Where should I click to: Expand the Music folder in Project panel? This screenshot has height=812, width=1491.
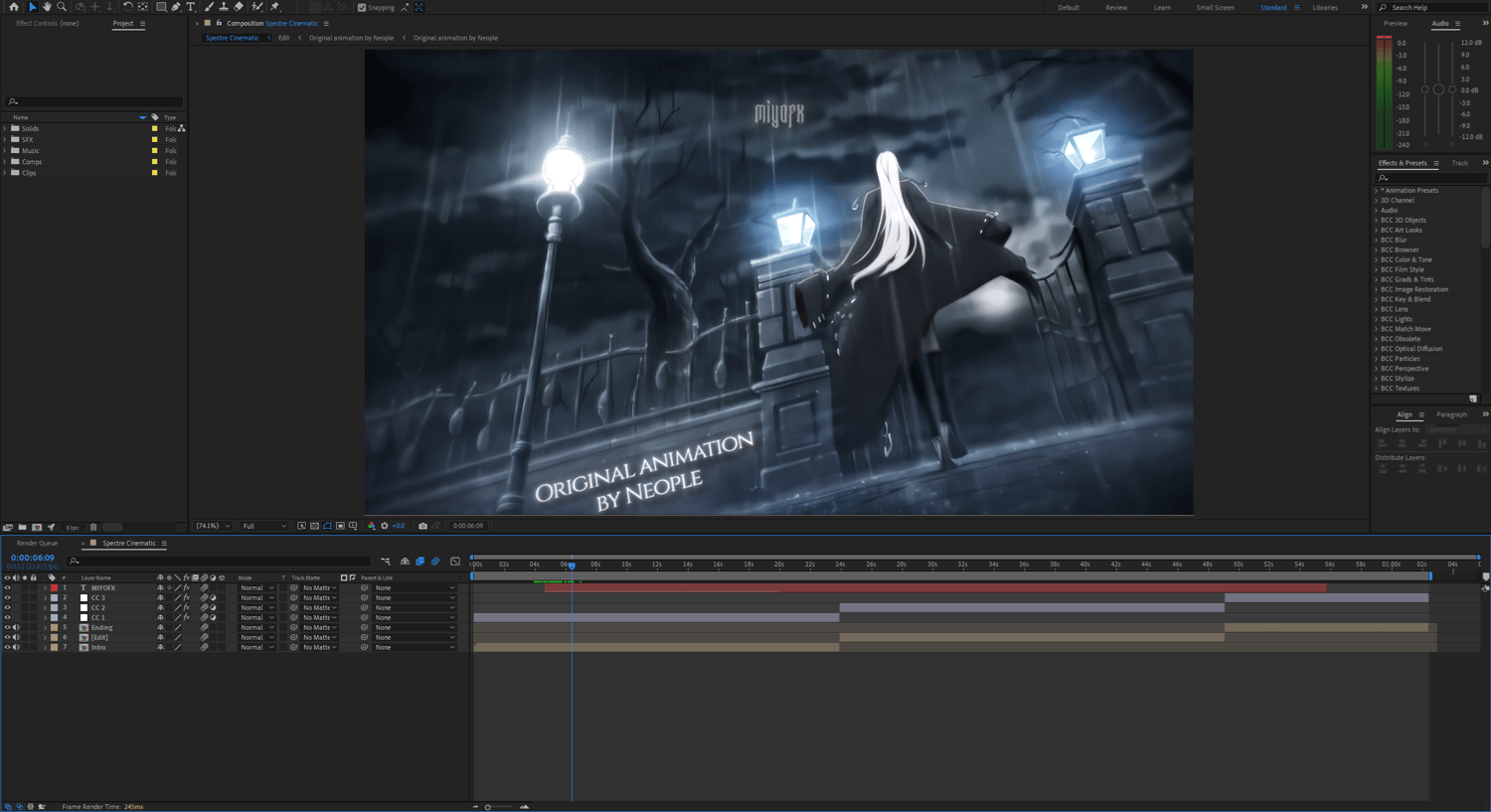[5, 150]
